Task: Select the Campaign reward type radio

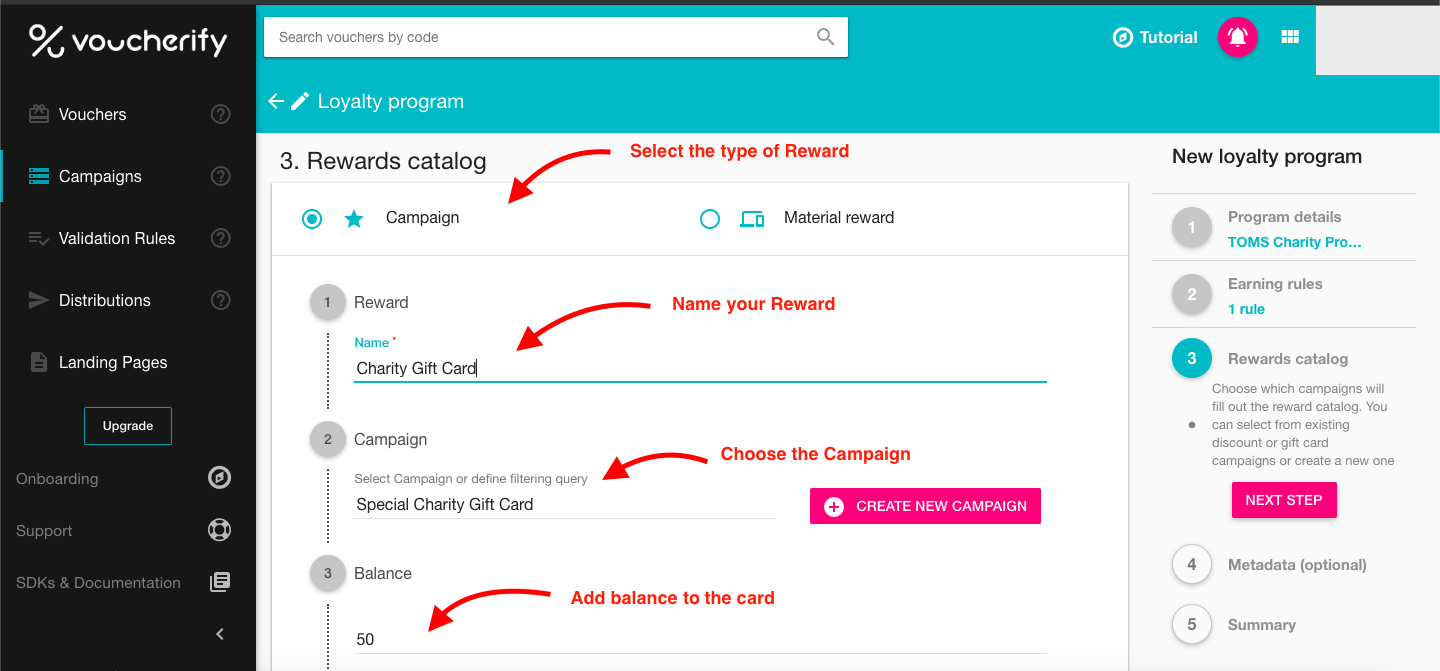Action: (x=311, y=217)
